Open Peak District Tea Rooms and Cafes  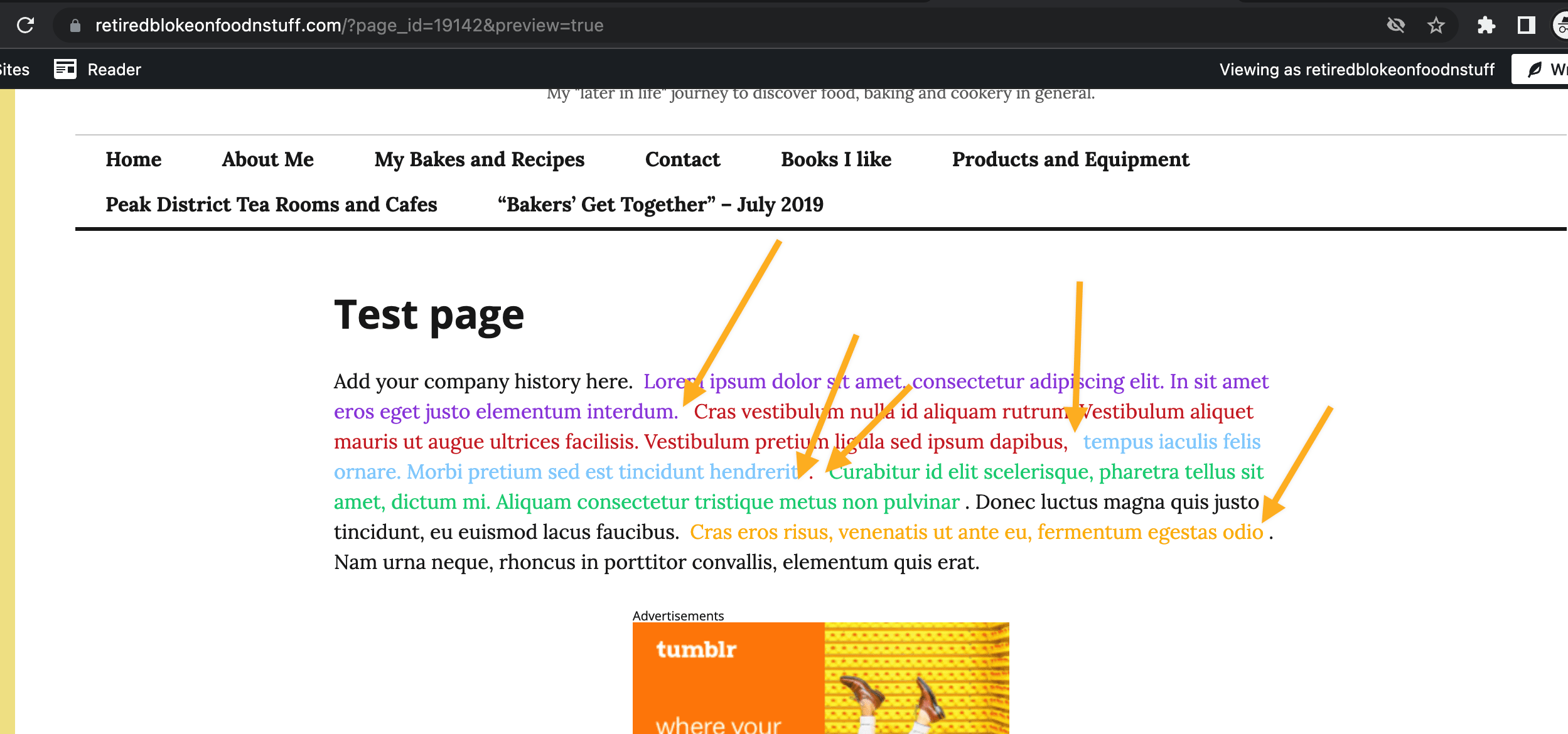click(x=271, y=205)
